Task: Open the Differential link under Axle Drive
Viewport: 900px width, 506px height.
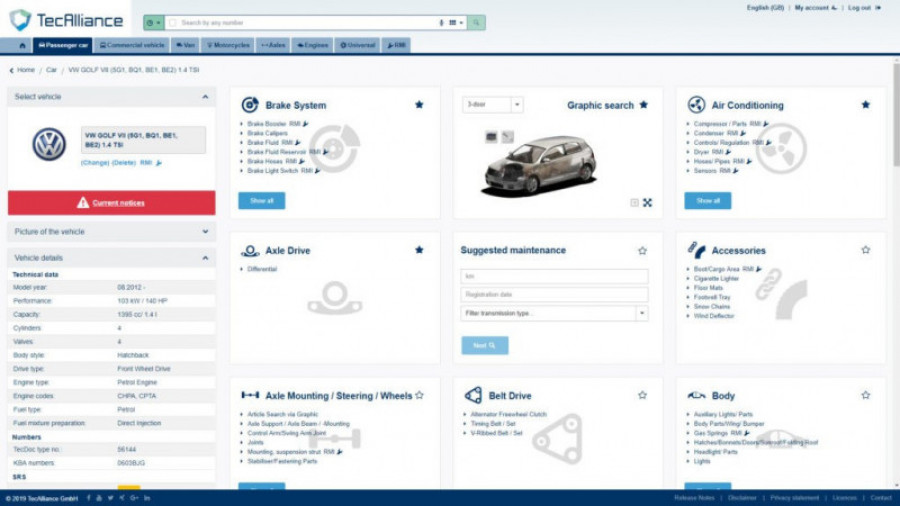Action: point(262,269)
